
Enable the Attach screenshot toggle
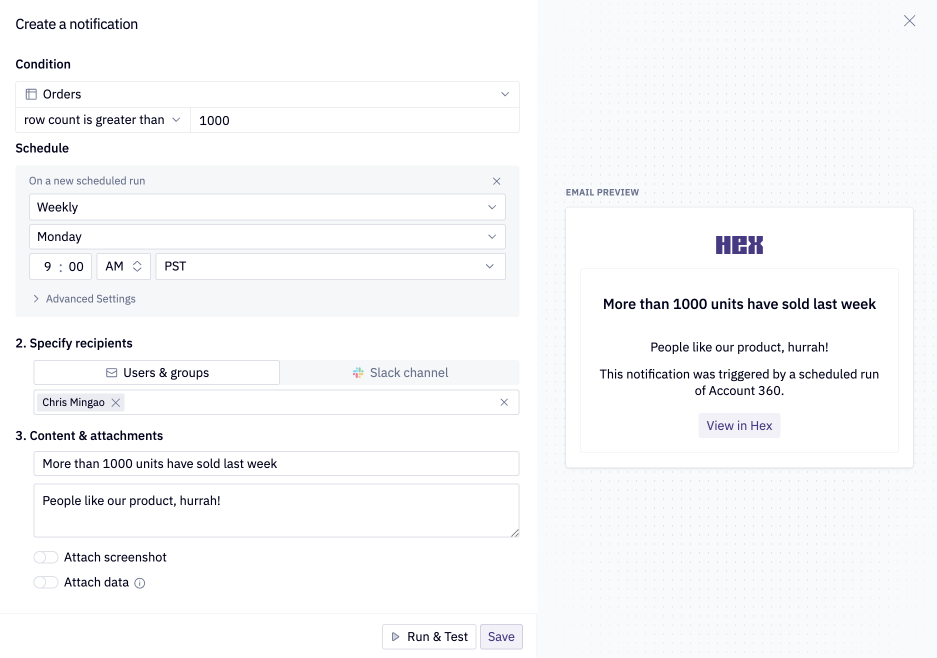click(45, 557)
